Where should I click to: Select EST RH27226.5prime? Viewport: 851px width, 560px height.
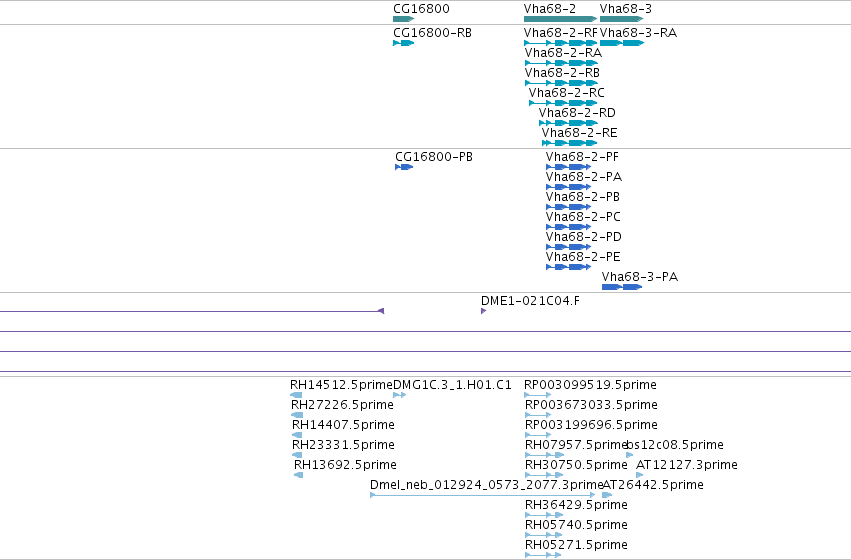342,405
